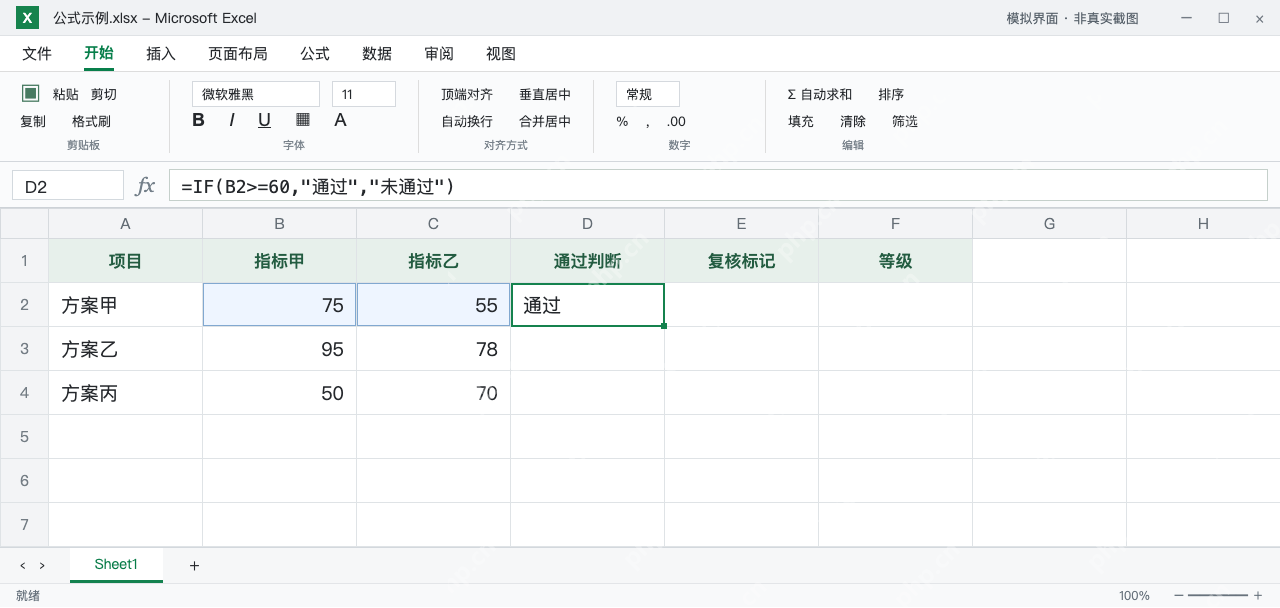This screenshot has width=1280, height=608.
Task: Click the 剪切 button
Action: click(104, 94)
